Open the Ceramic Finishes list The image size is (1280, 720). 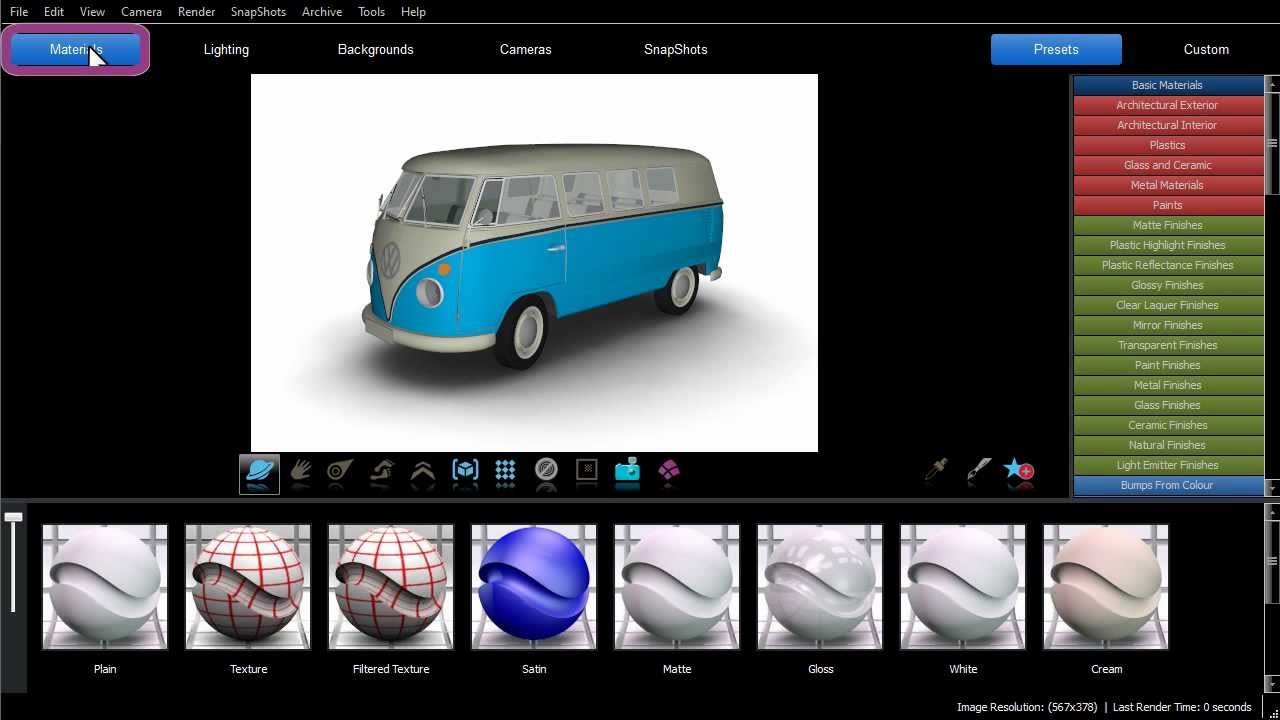[x=1168, y=425]
